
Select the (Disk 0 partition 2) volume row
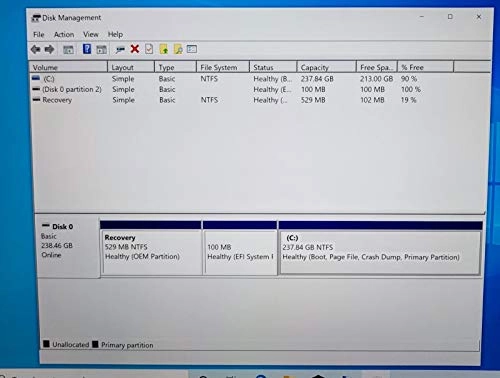click(72, 90)
